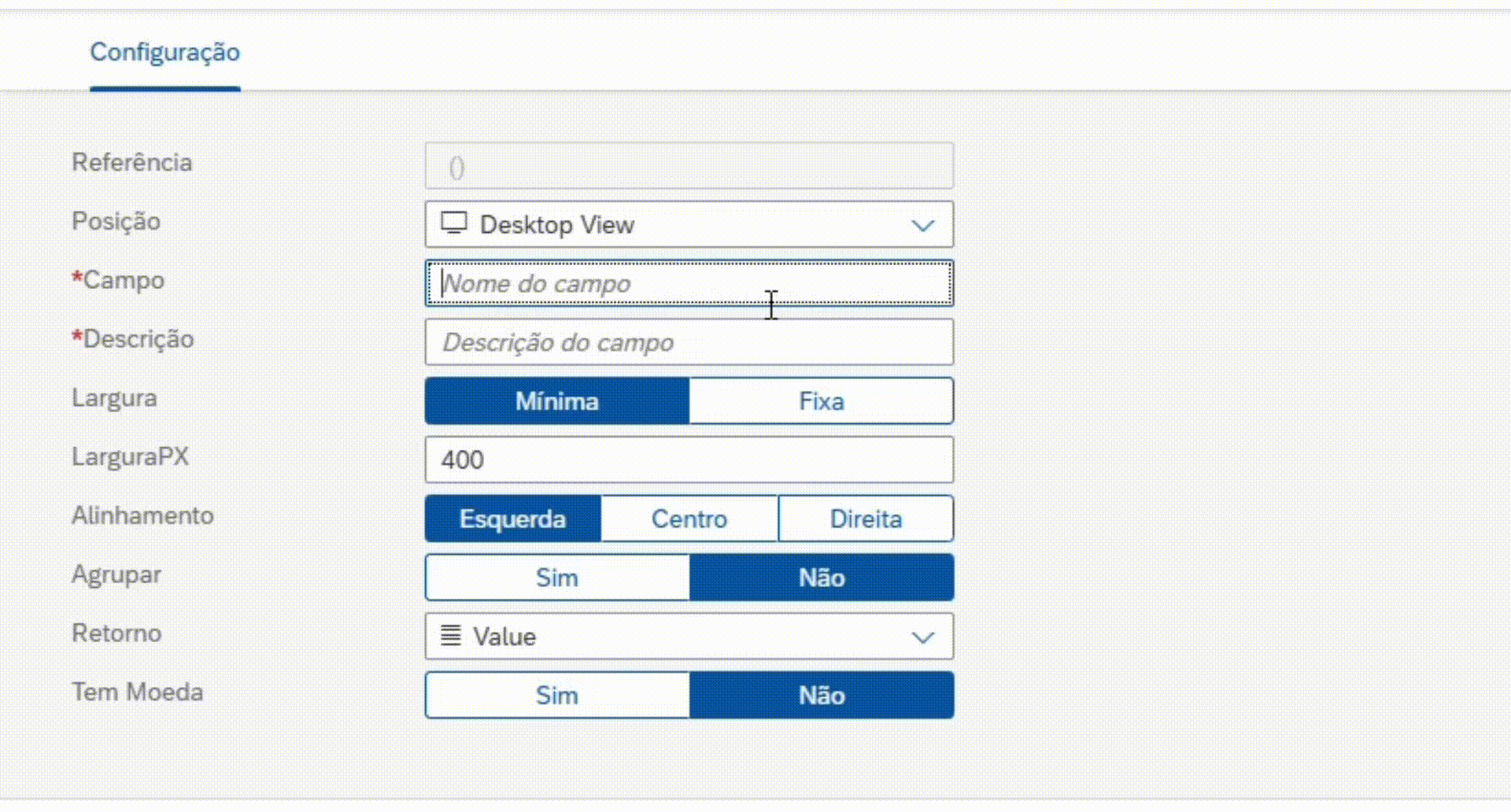Expand the Posição dropdown chevron

922,225
